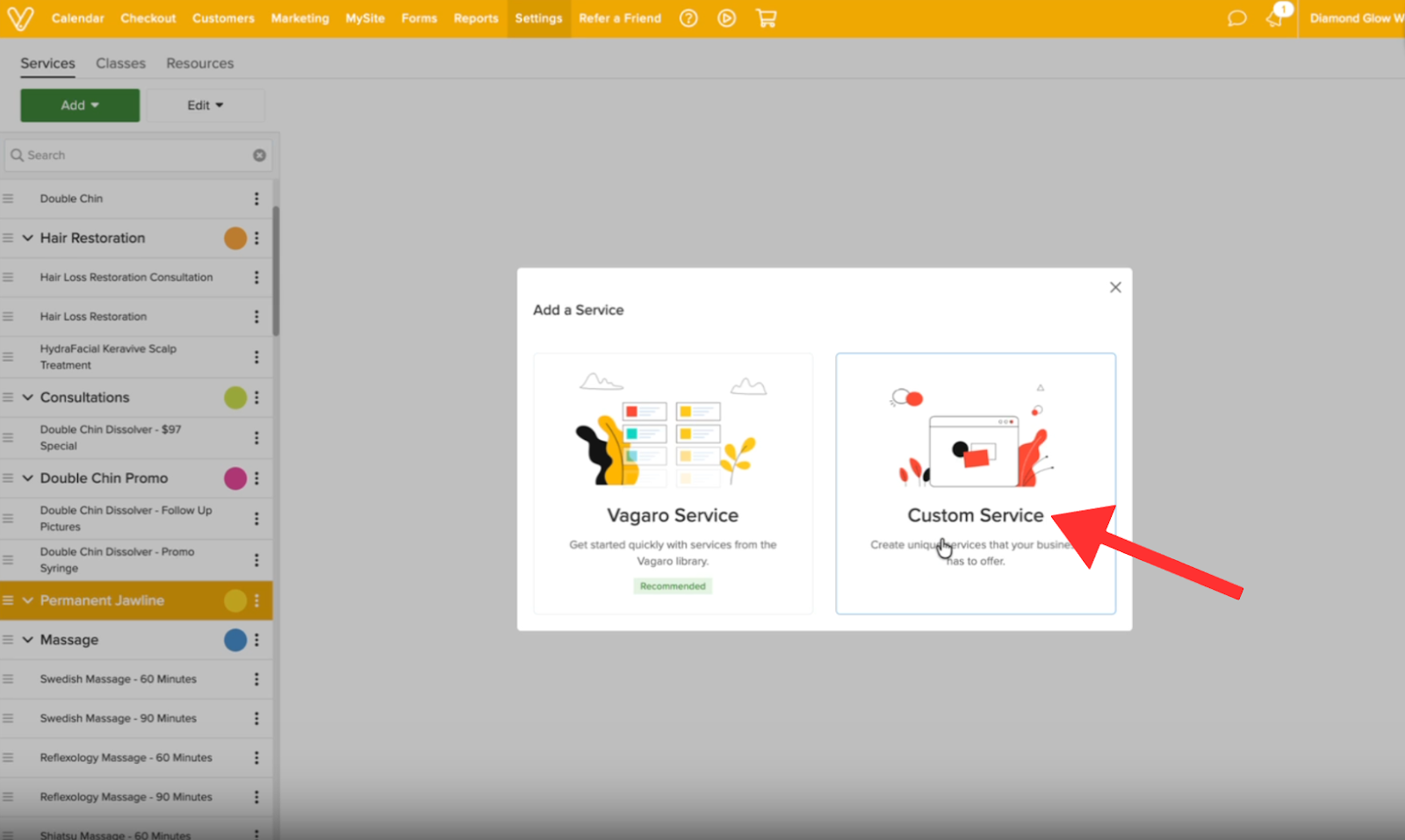The width and height of the screenshot is (1405, 840).
Task: Switch to the Classes tab
Action: coord(120,63)
